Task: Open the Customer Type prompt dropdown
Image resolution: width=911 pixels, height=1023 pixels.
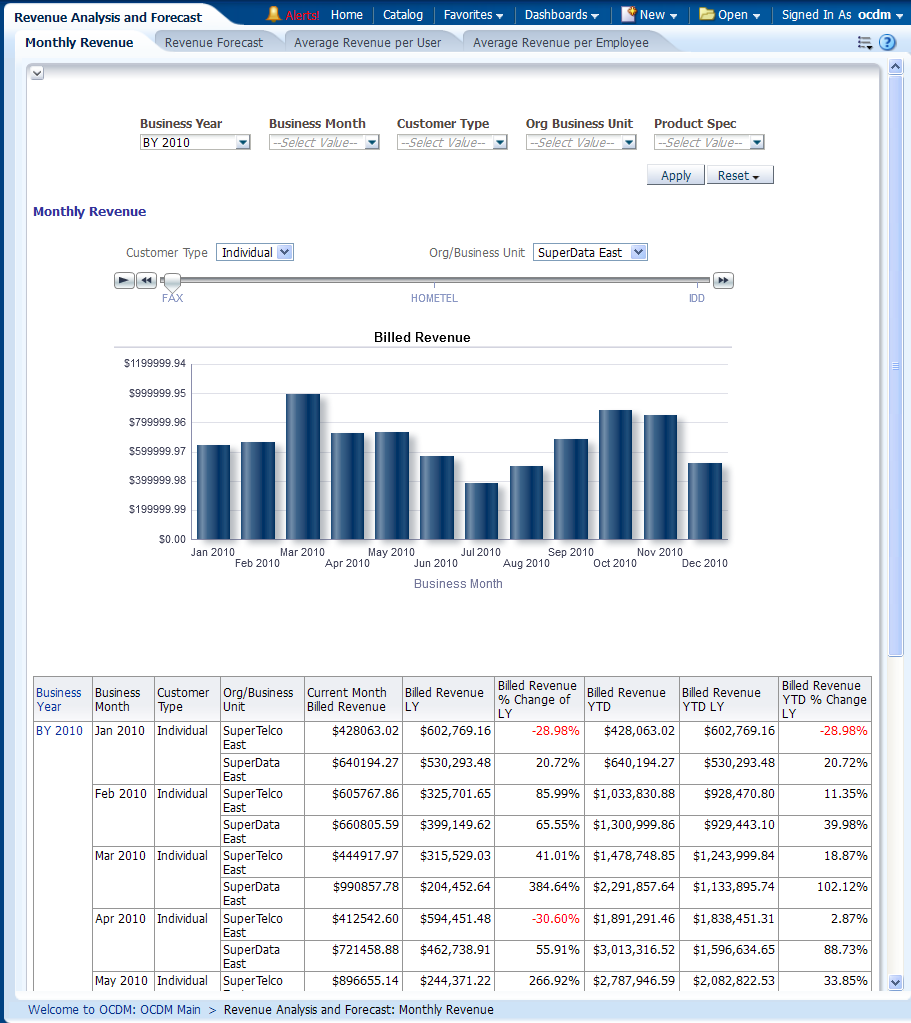Action: (x=500, y=143)
